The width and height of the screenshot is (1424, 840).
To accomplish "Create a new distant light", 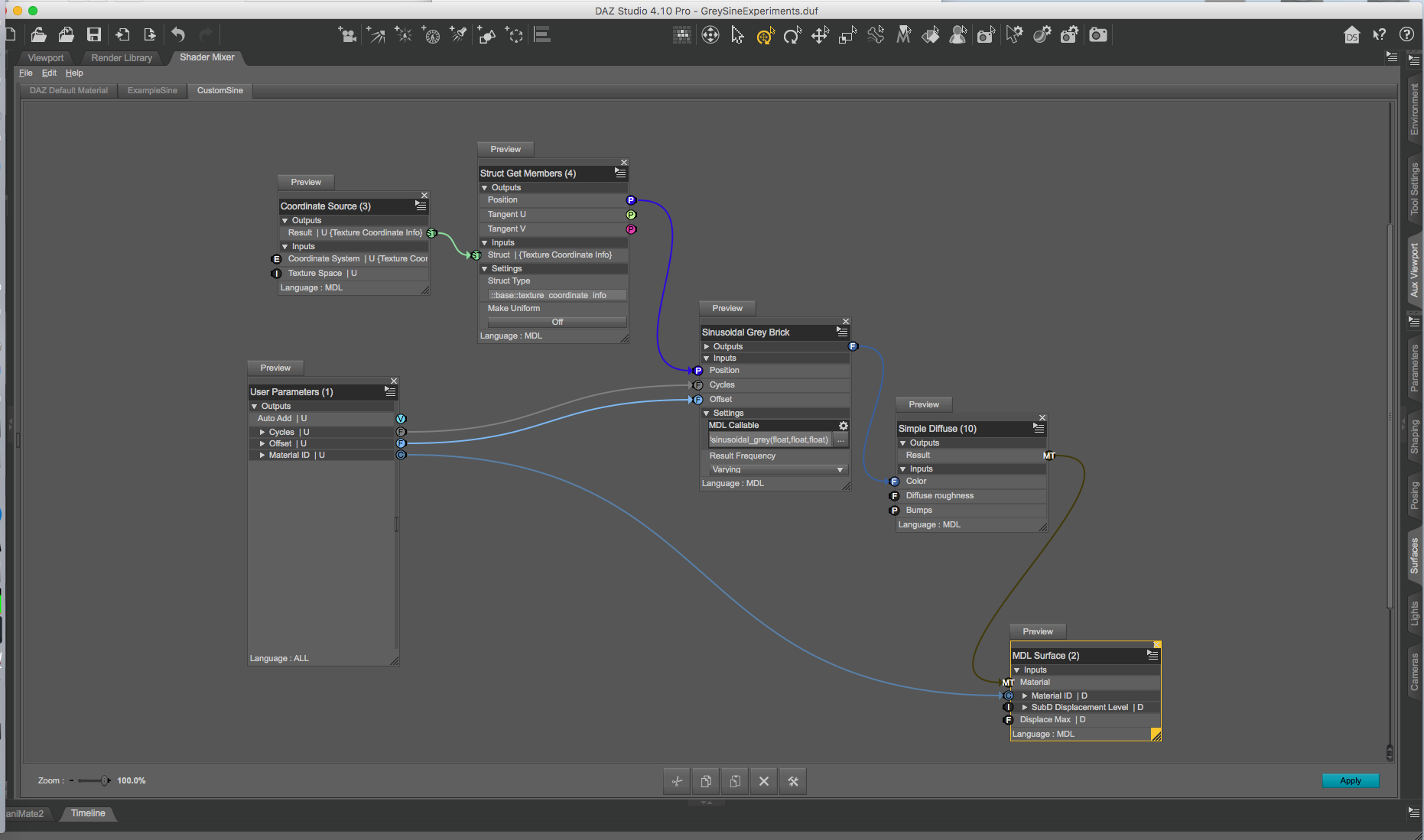I will point(376,34).
